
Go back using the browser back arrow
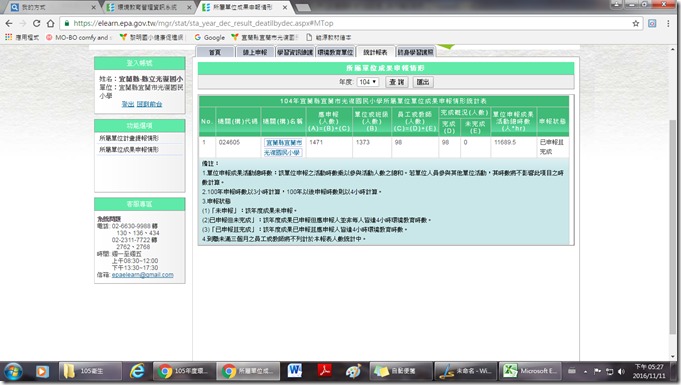click(x=9, y=23)
